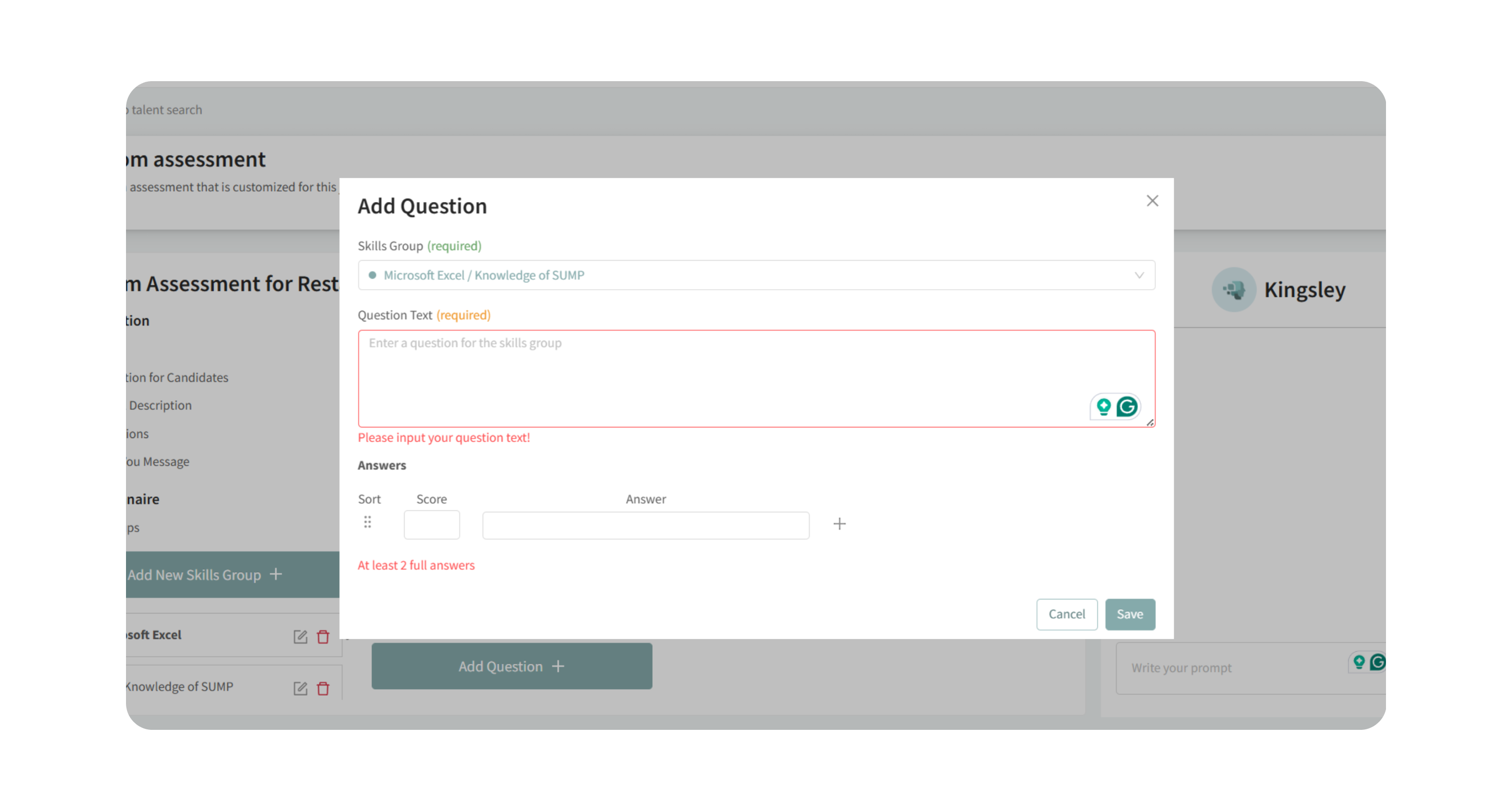Image resolution: width=1512 pixels, height=811 pixels.
Task: Edit the Microsoft Excel skills group
Action: point(300,637)
